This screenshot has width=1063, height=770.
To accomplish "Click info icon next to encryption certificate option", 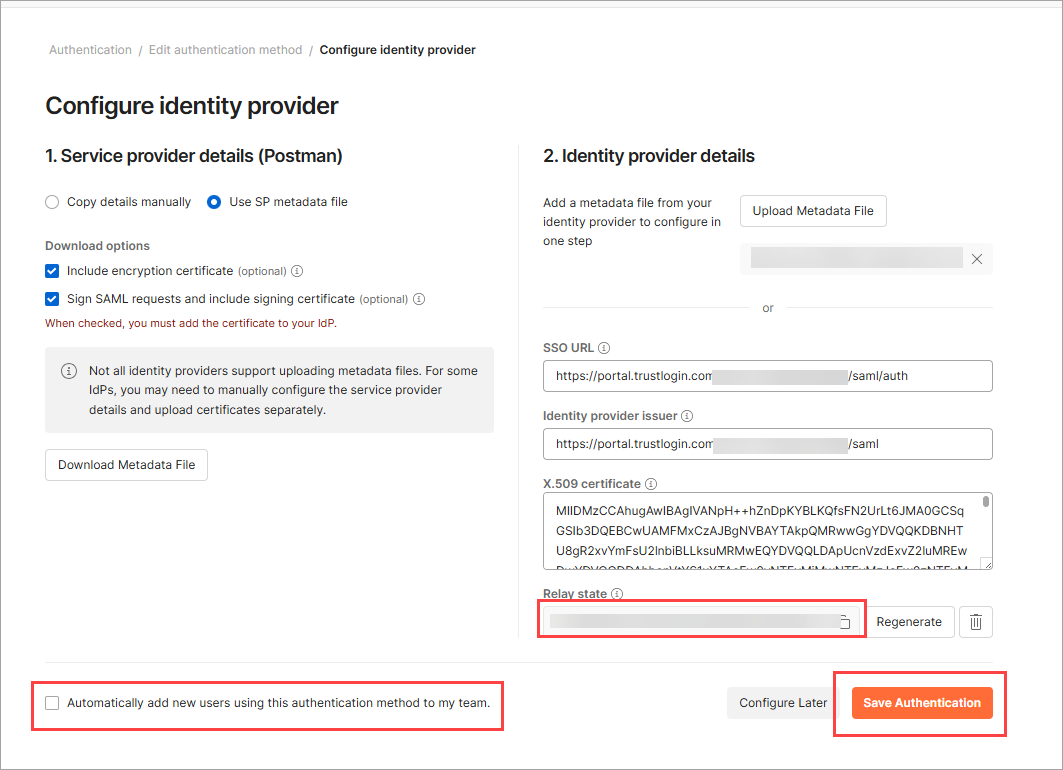I will [x=297, y=271].
